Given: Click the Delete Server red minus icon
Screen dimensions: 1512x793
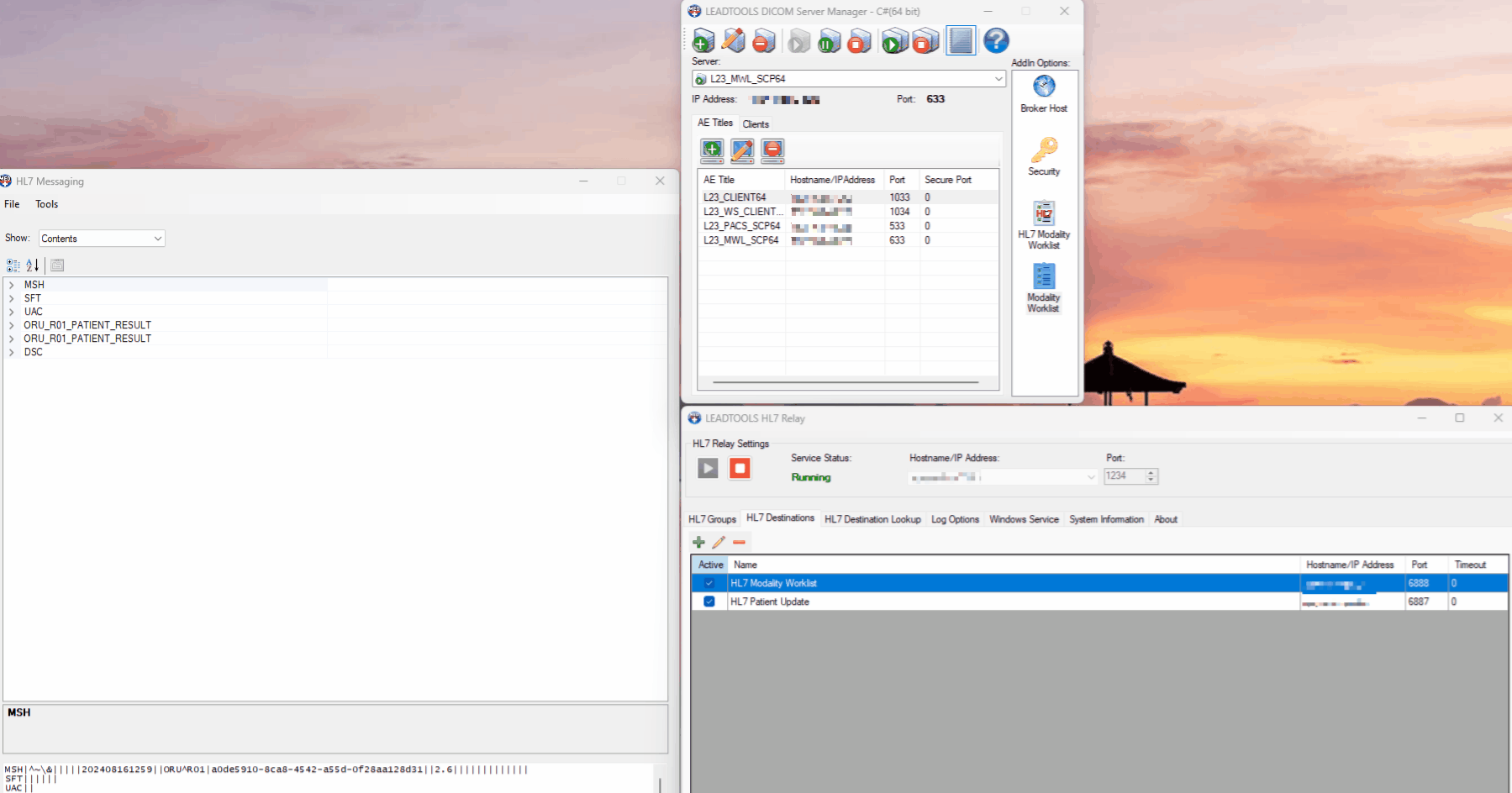Looking at the screenshot, I should point(764,40).
